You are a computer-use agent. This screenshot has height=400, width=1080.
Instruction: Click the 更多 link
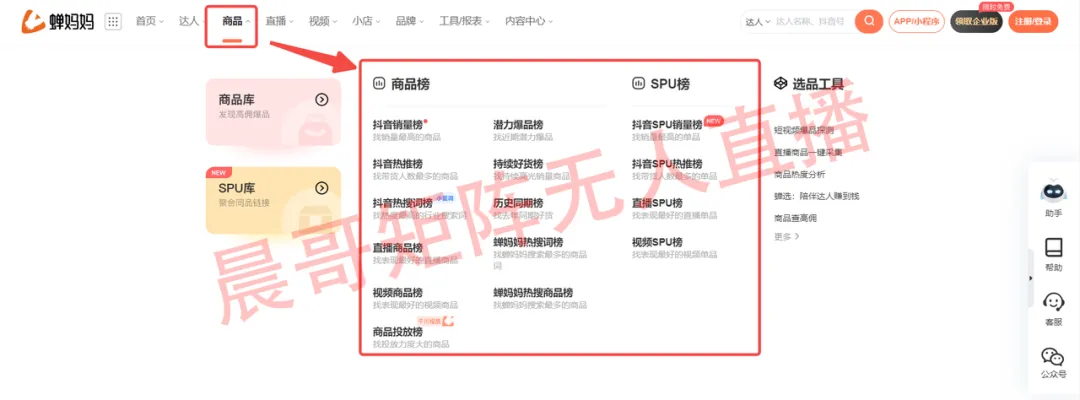(x=786, y=236)
